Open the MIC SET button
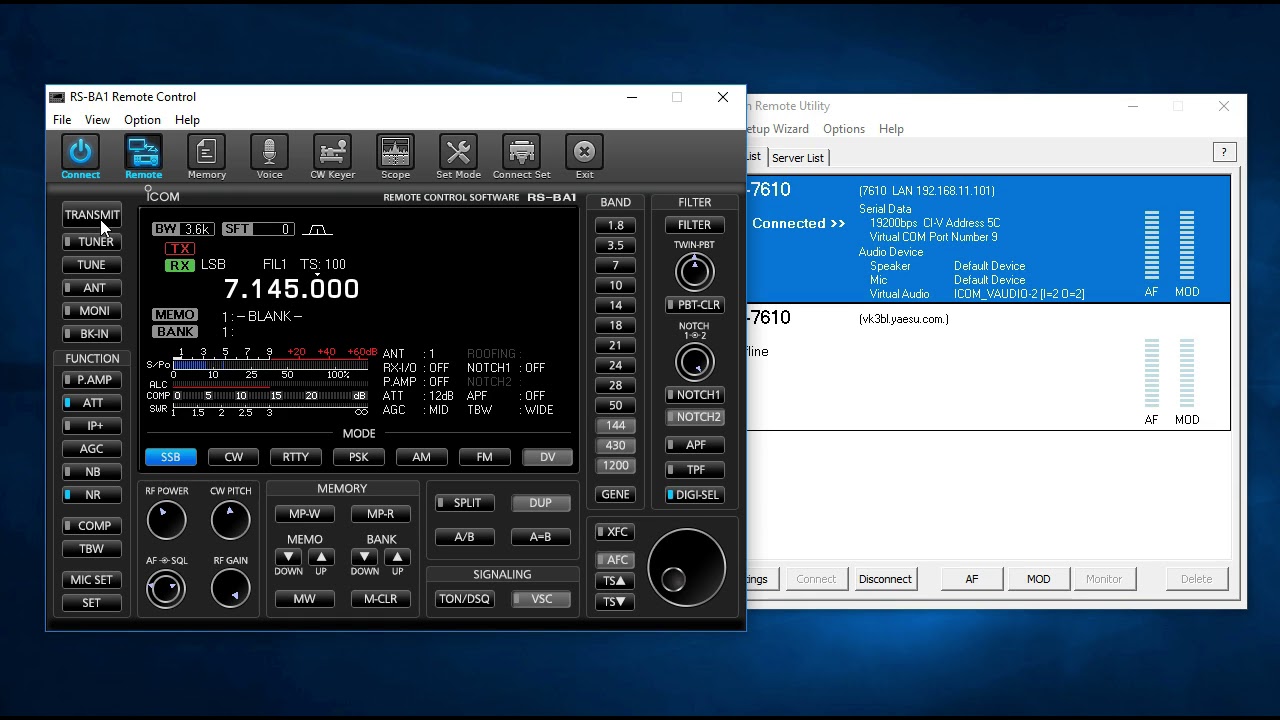The image size is (1280, 720). (91, 580)
